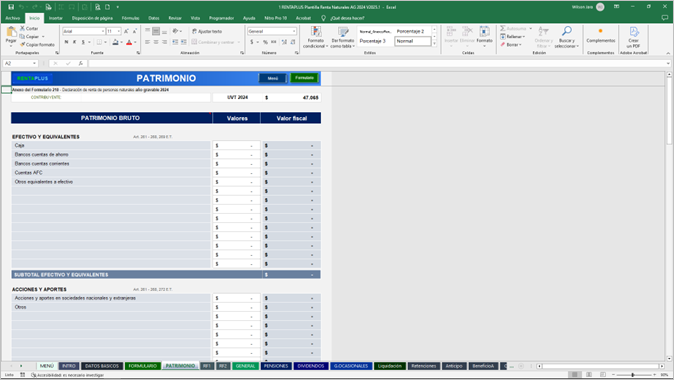The image size is (674, 380).
Task: Click Crear un PDF
Action: [x=634, y=37]
